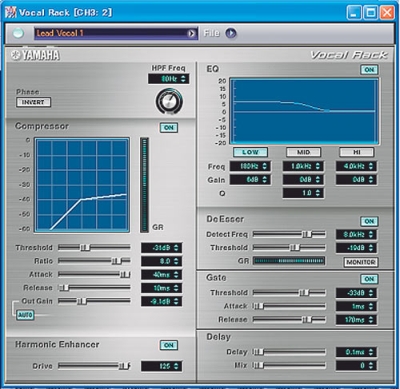
Task: Select the LOW EQ band
Action: 250,152
